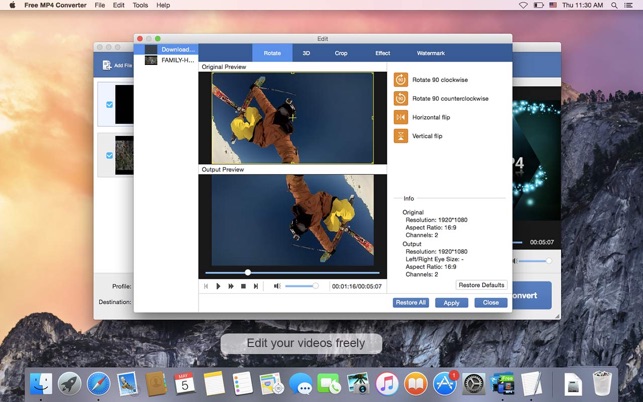The width and height of the screenshot is (643, 402).
Task: Skip to the next frame in preview
Action: (256, 286)
